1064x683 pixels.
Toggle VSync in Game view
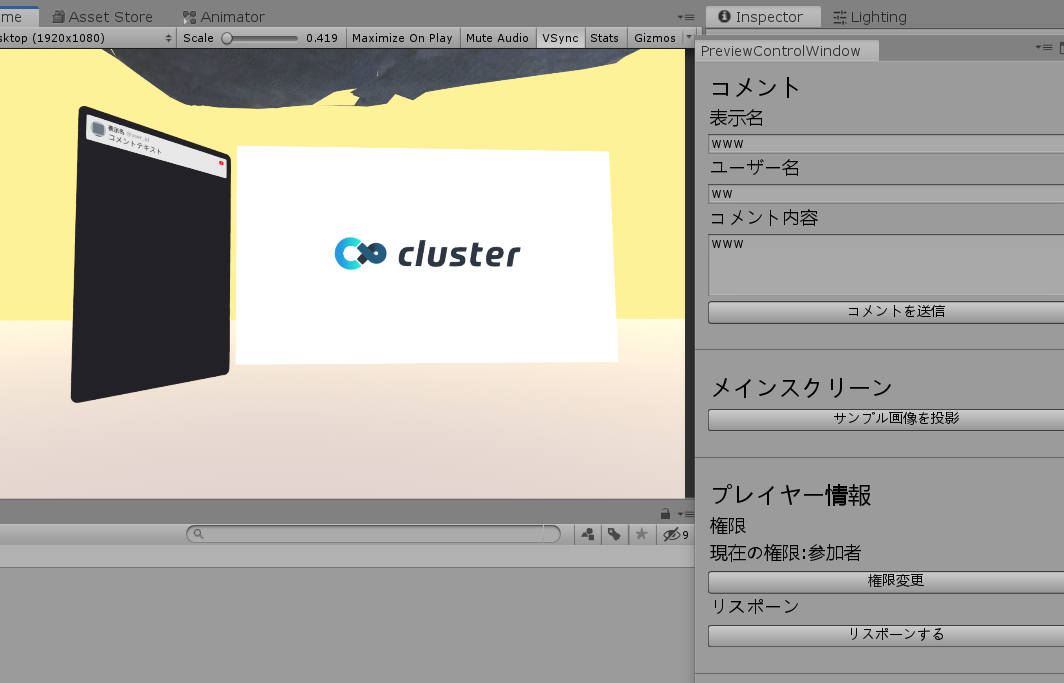pyautogui.click(x=560, y=38)
